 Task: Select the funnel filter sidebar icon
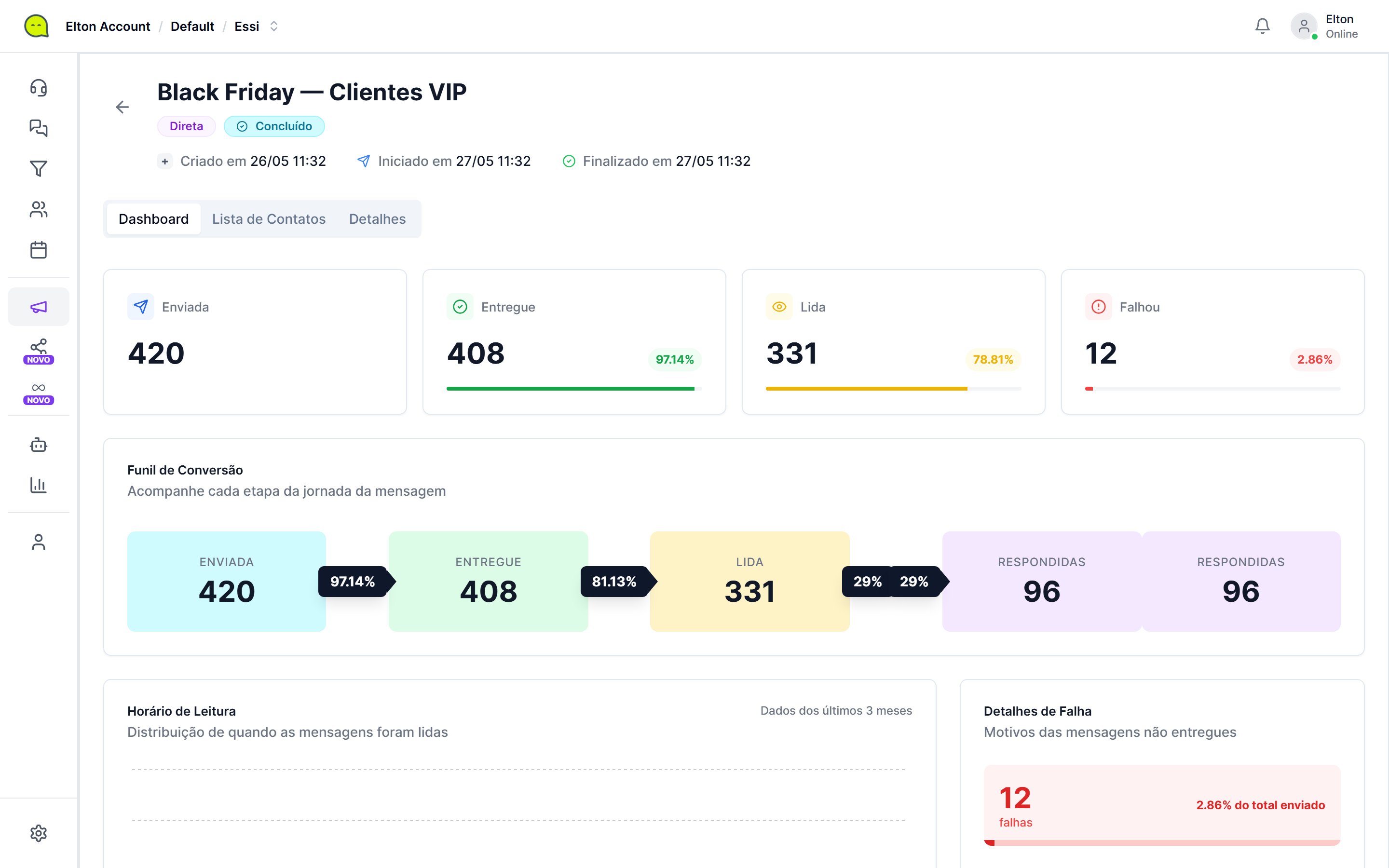39,168
